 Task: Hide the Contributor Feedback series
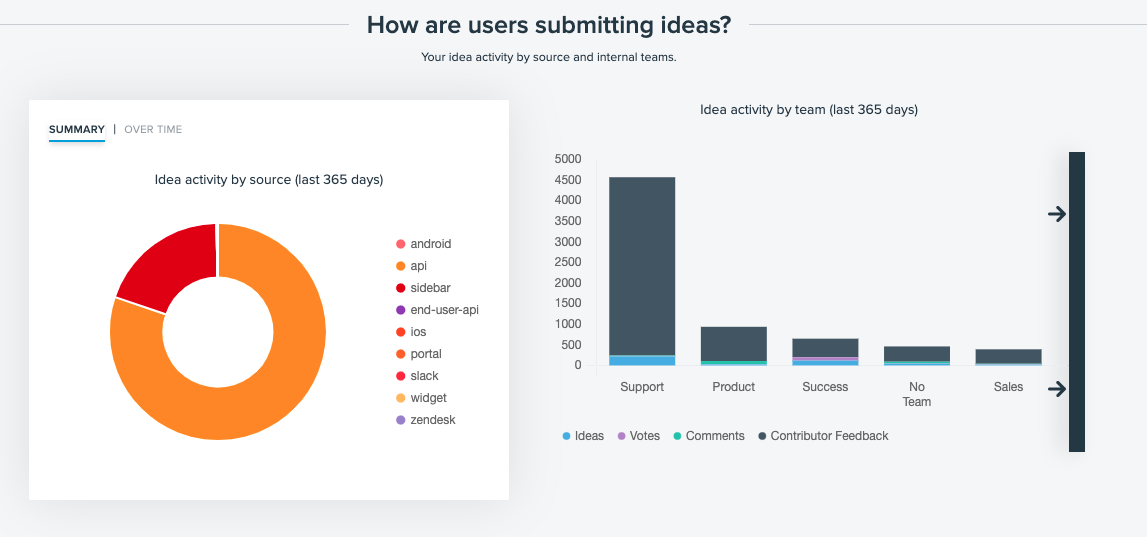pos(823,436)
